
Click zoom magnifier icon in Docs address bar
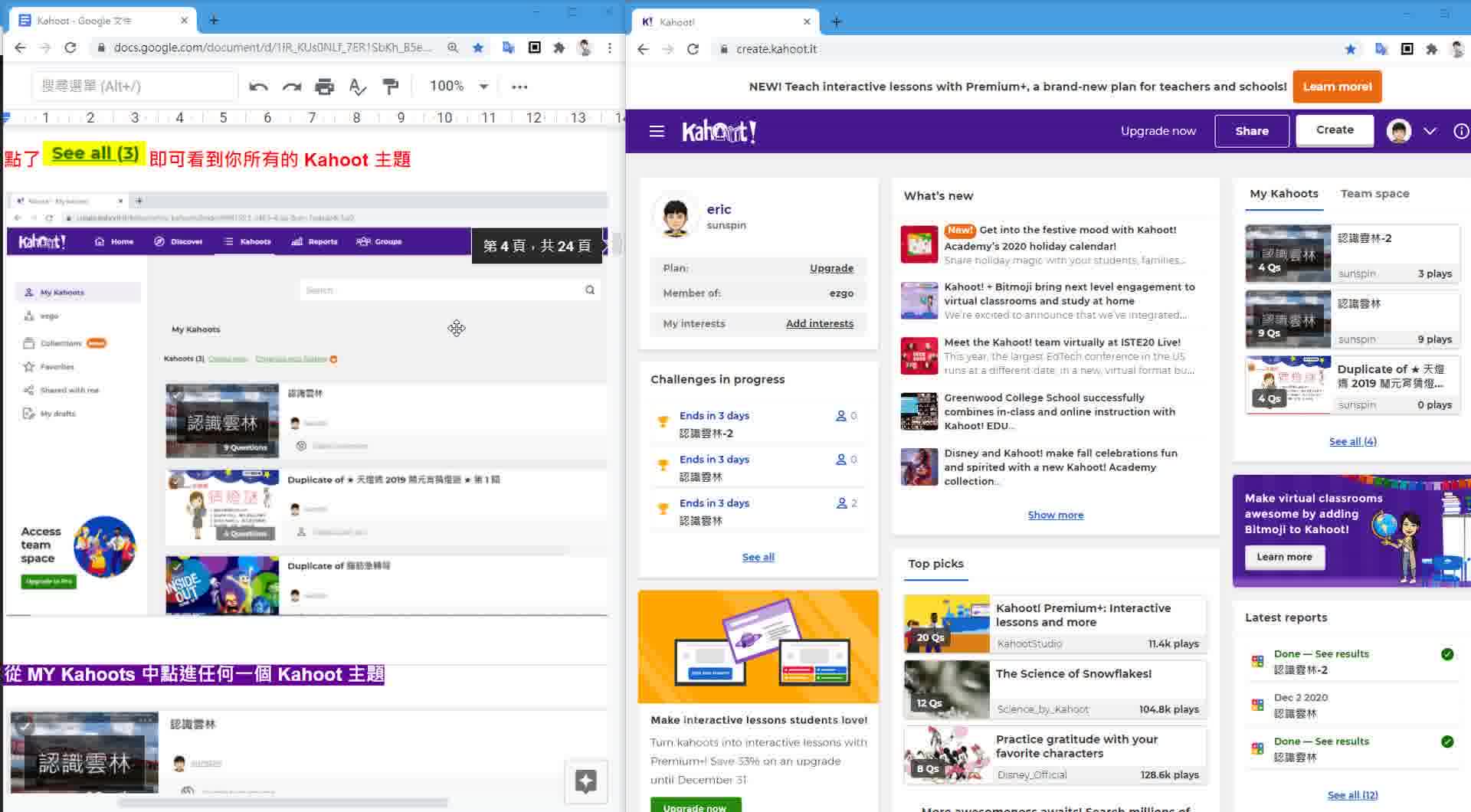pyautogui.click(x=453, y=47)
